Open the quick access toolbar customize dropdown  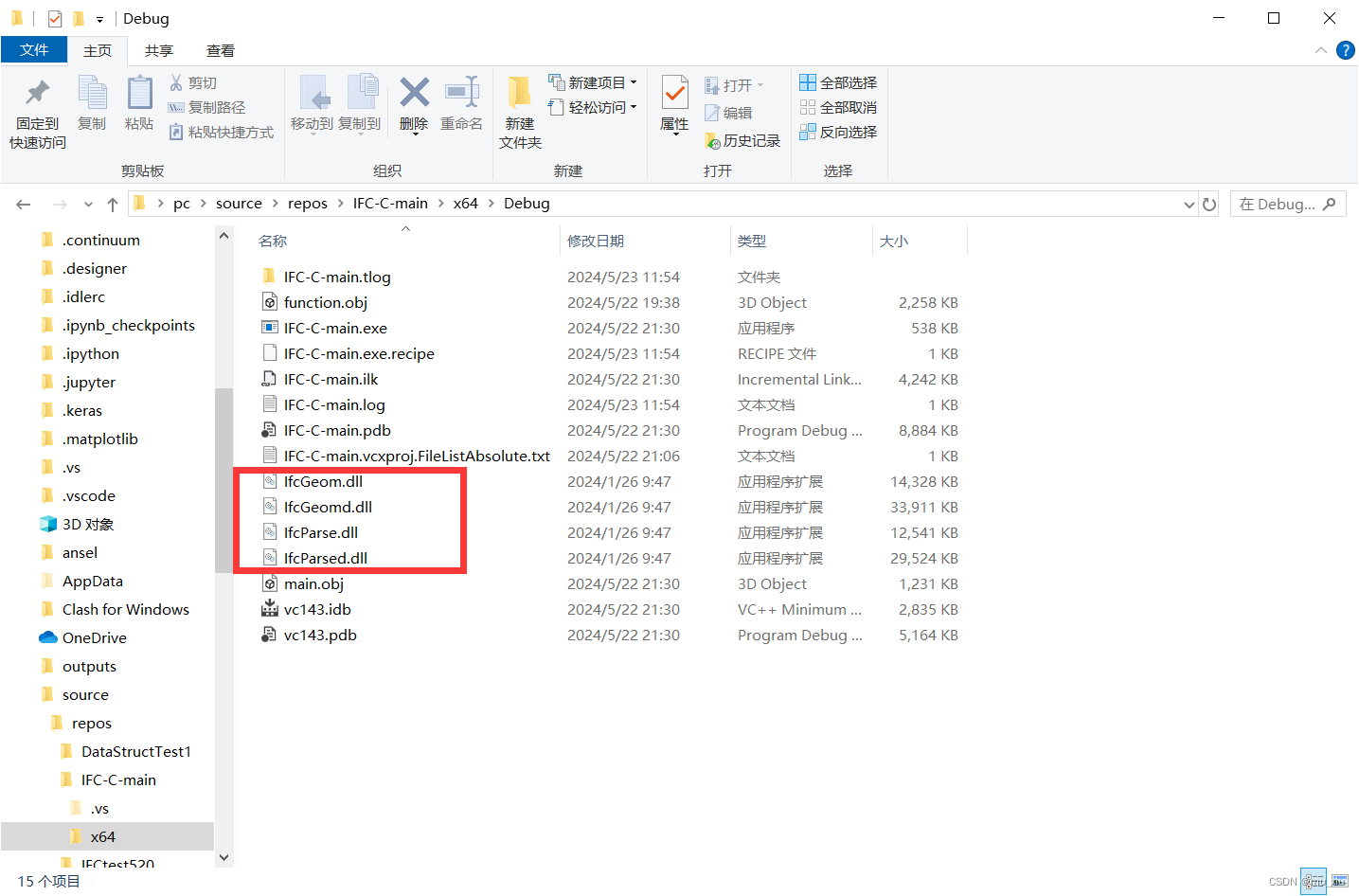(x=99, y=19)
